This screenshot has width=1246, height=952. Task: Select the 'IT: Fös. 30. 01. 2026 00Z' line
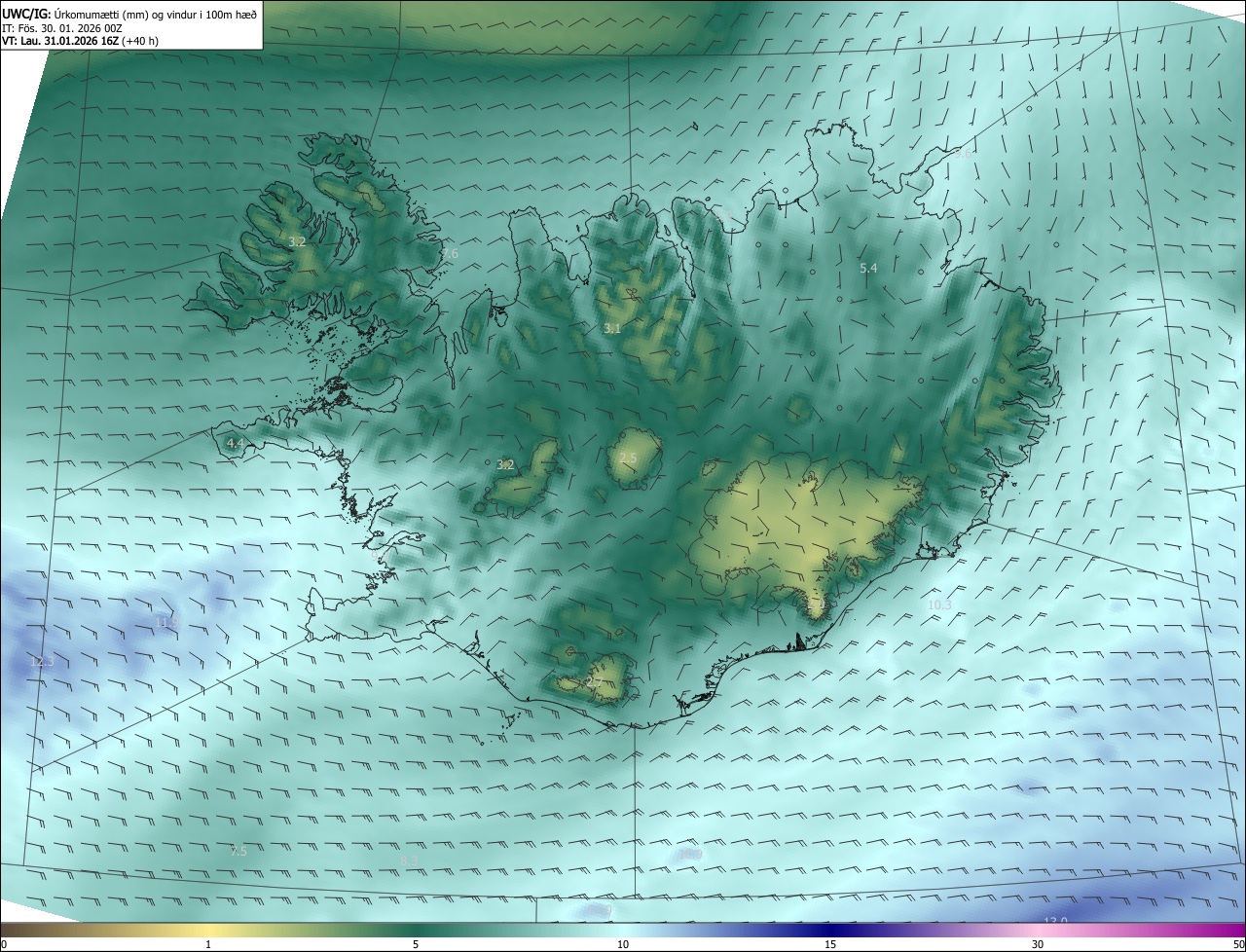pyautogui.click(x=61, y=28)
